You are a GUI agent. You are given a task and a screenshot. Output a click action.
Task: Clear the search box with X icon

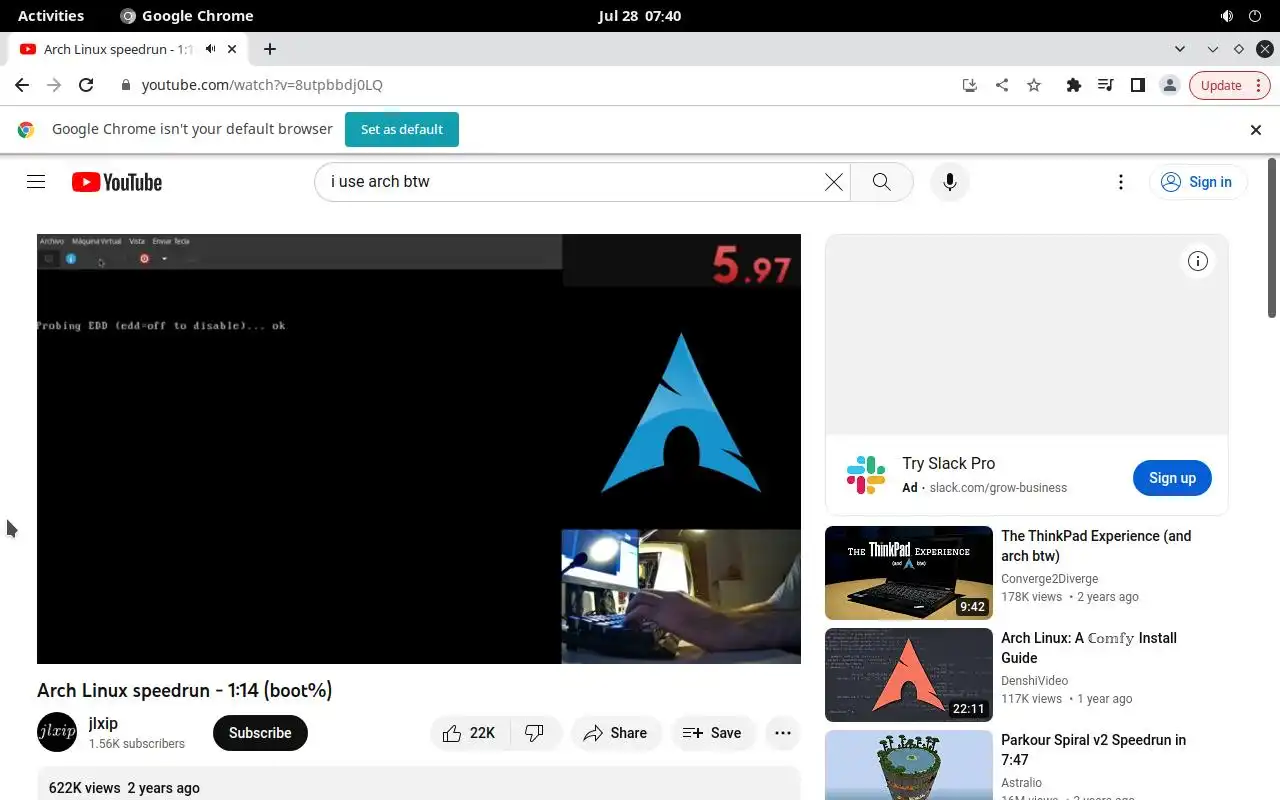pos(833,182)
